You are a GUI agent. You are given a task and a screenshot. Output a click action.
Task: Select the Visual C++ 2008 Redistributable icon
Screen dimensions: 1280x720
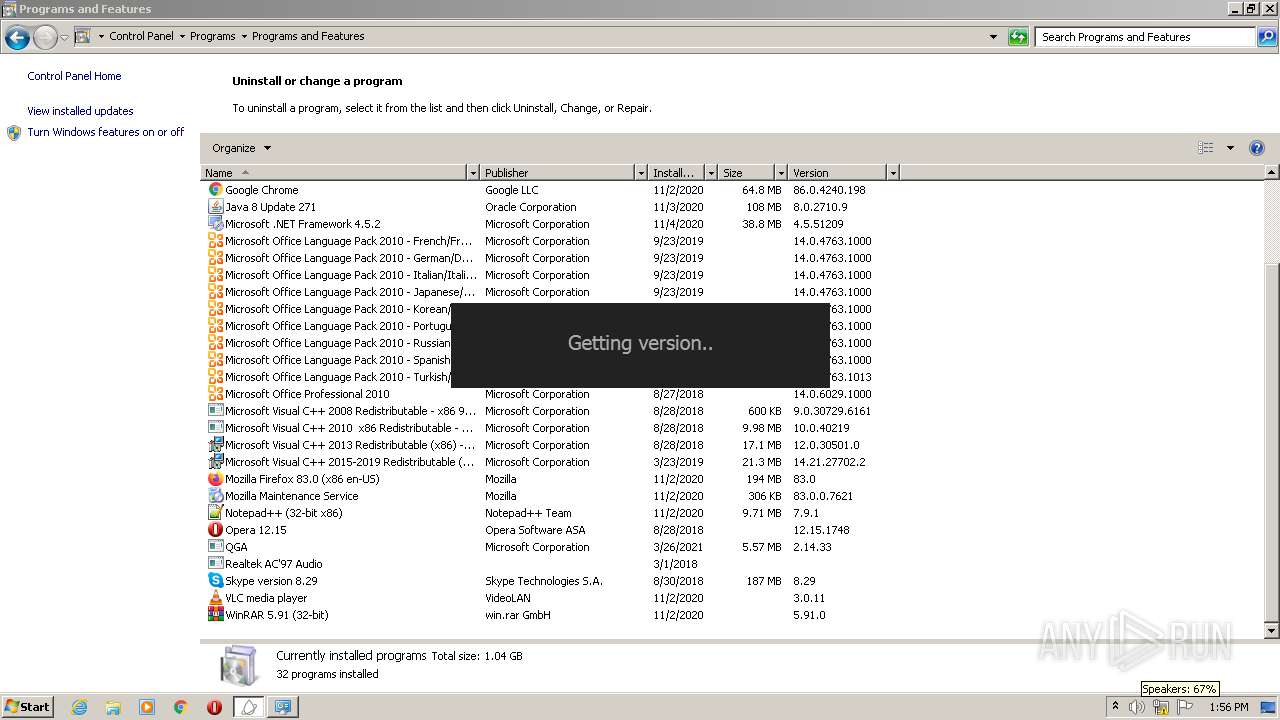[x=215, y=411]
